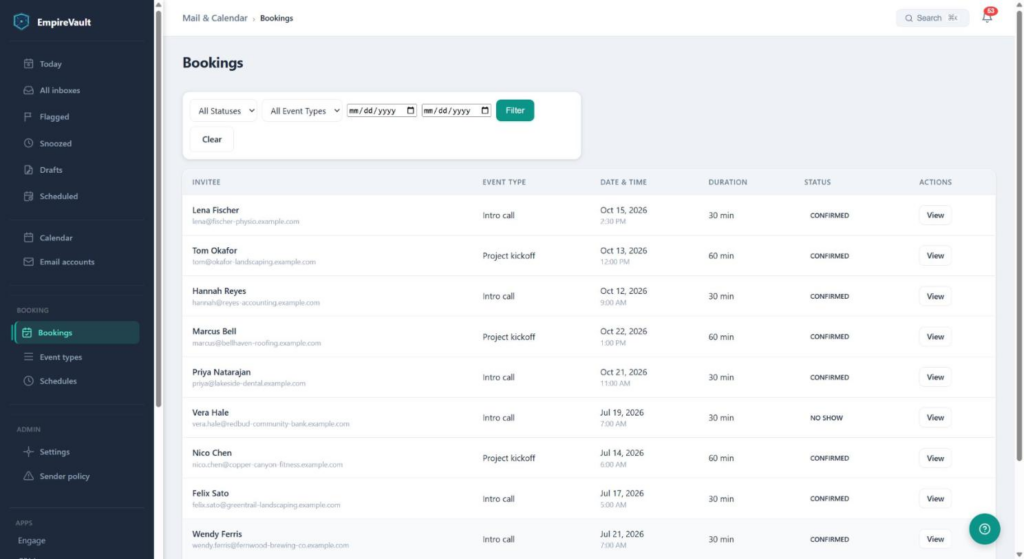Click the Clear button
The height and width of the screenshot is (559, 1024).
tap(212, 139)
